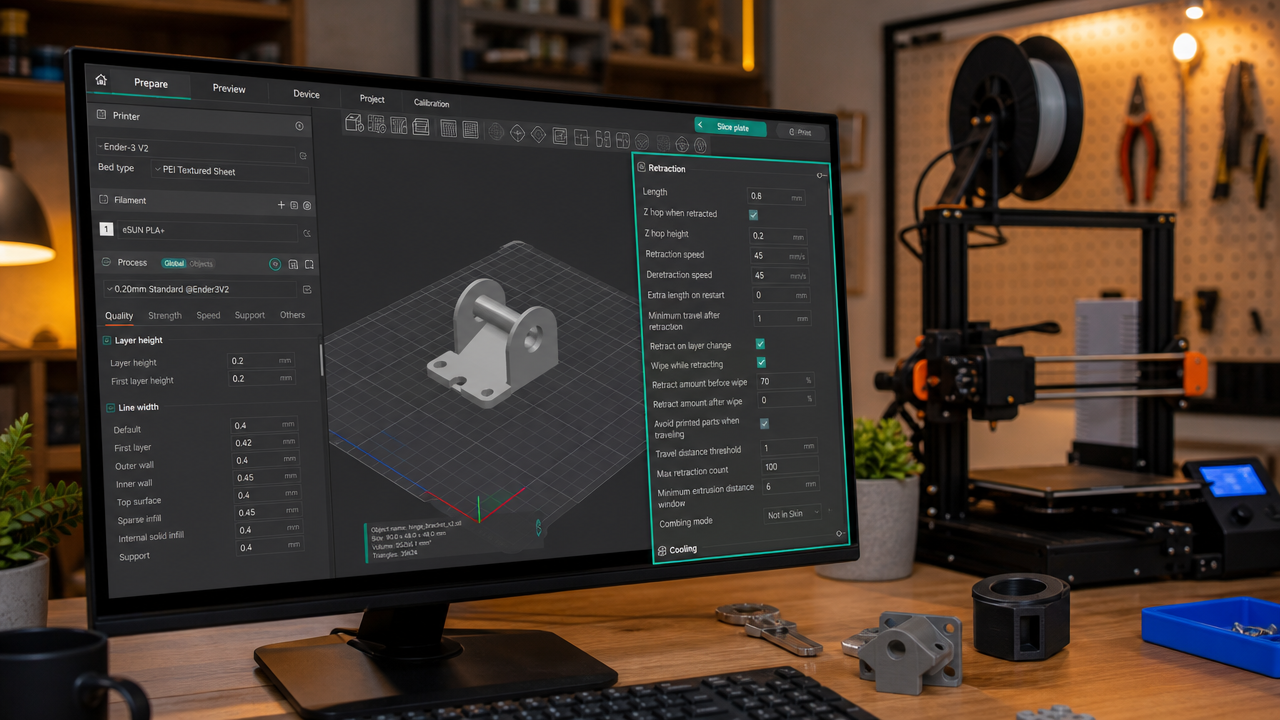Click the Printer section icon
Viewport: 1280px width, 720px height.
click(102, 114)
